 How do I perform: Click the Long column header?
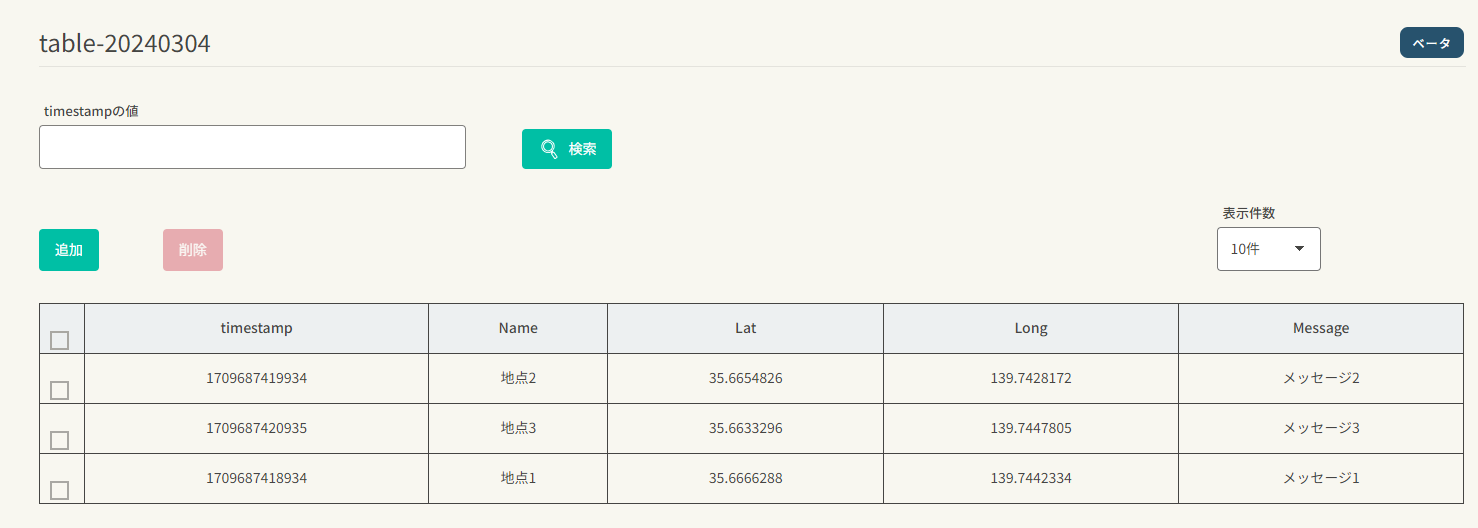tap(1031, 328)
